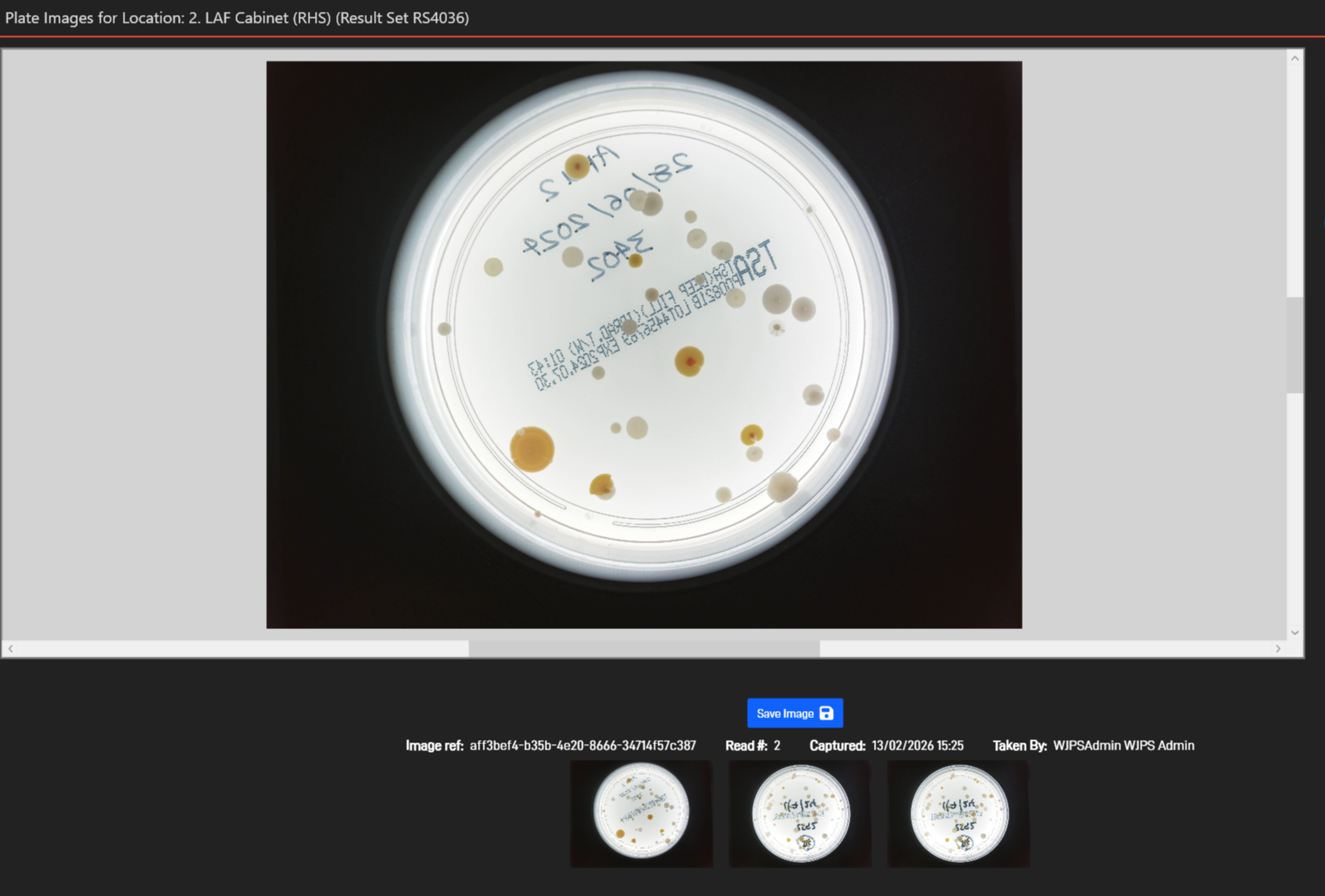The height and width of the screenshot is (896, 1325).
Task: Click the horizontal scrollbar right arrow
Action: [1279, 649]
